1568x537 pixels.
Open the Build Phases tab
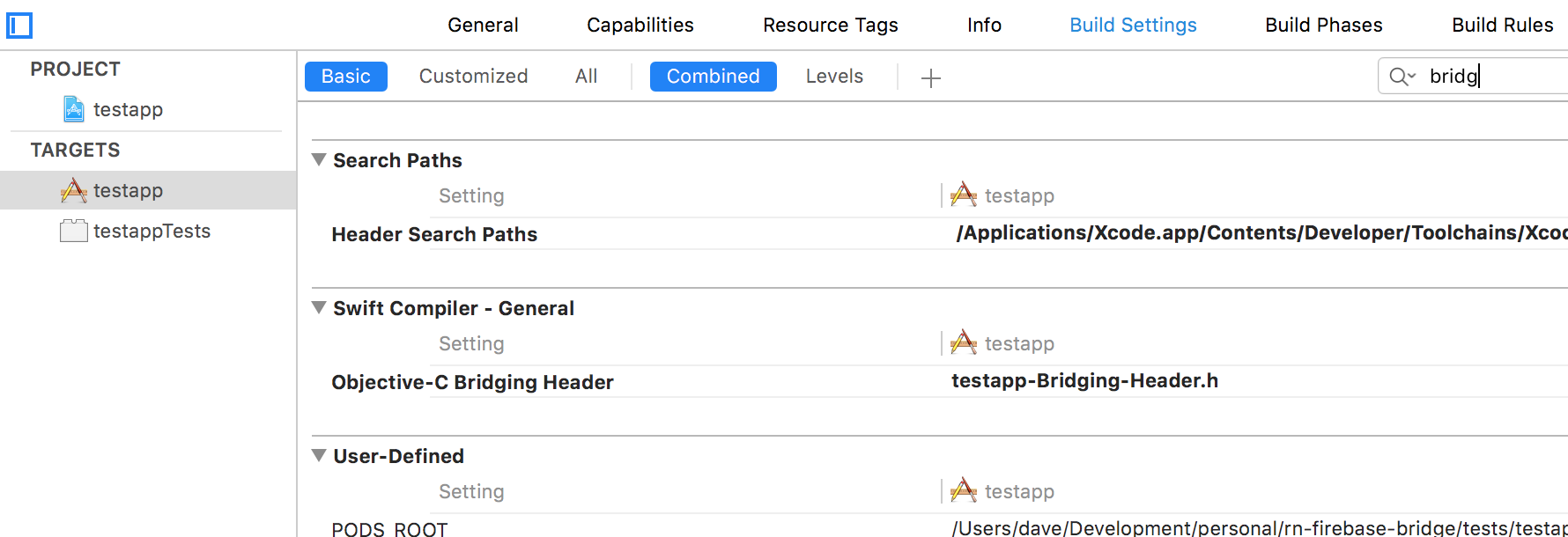pos(1323,25)
